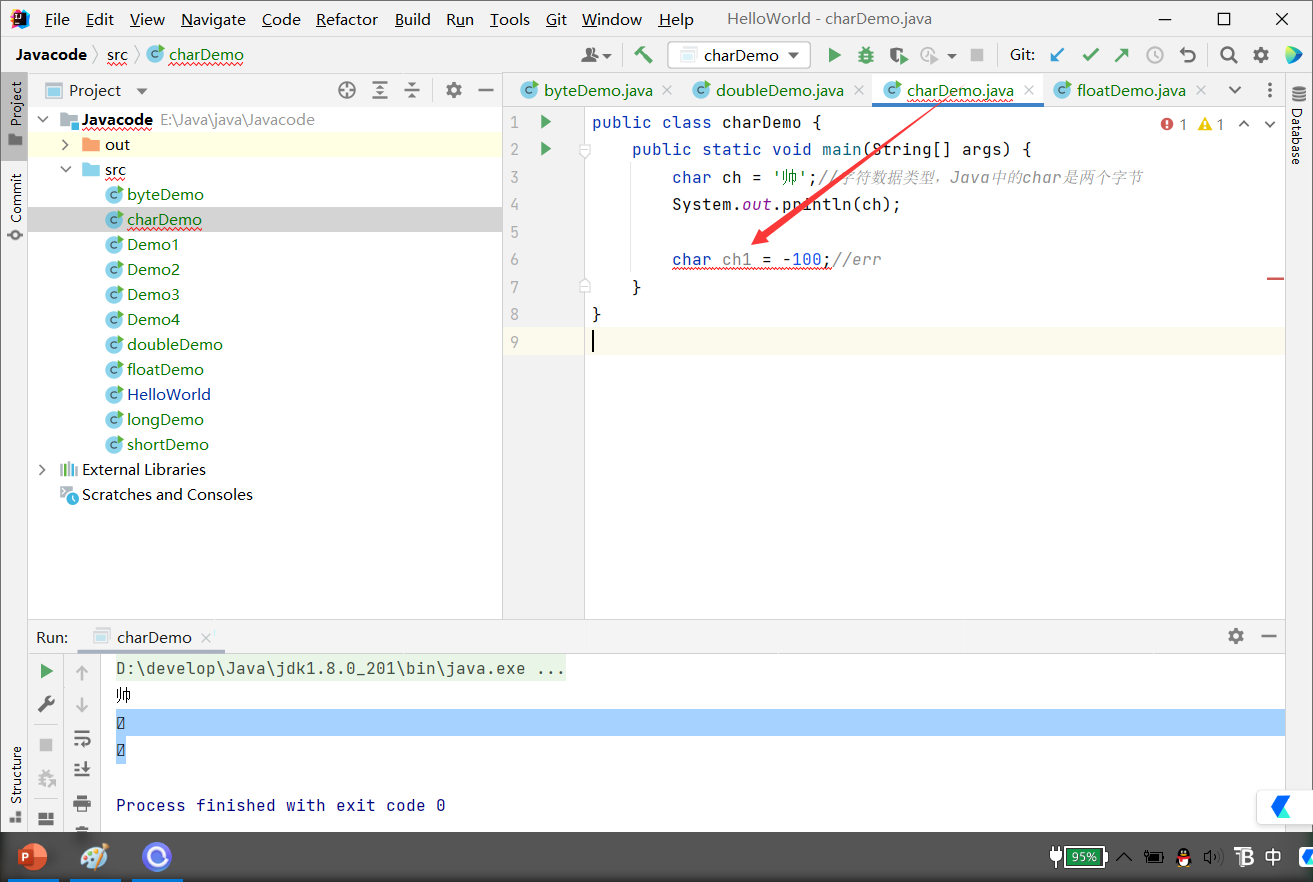This screenshot has height=882, width=1313.
Task: Go to next highlighted error arrow
Action: click(1270, 124)
